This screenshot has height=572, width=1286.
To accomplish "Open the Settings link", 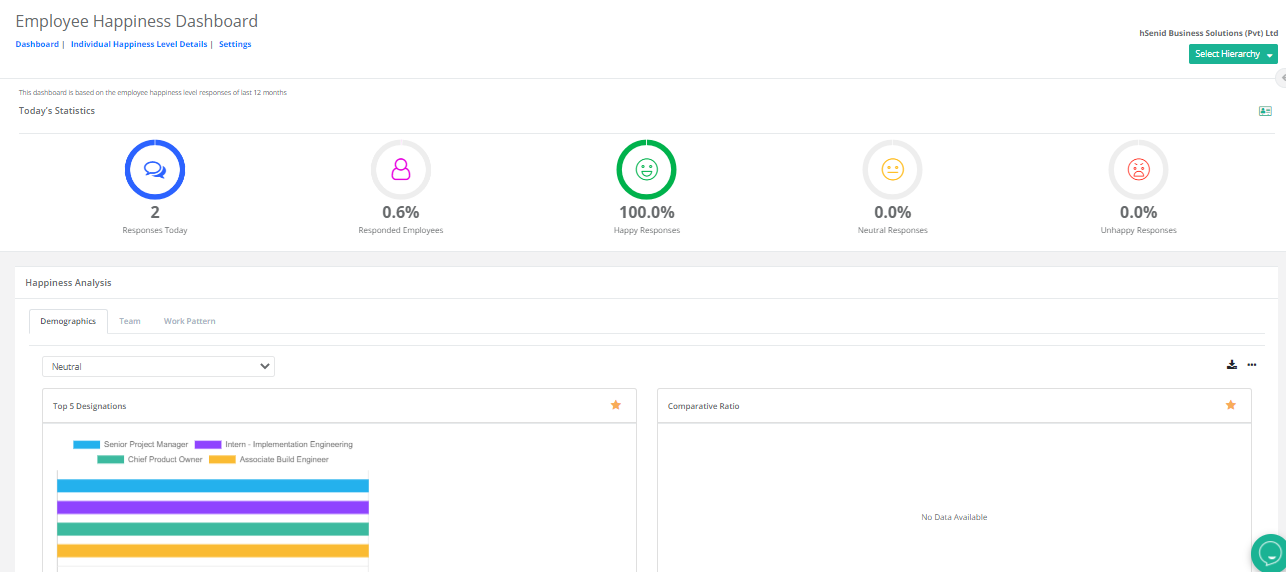I will click(235, 44).
